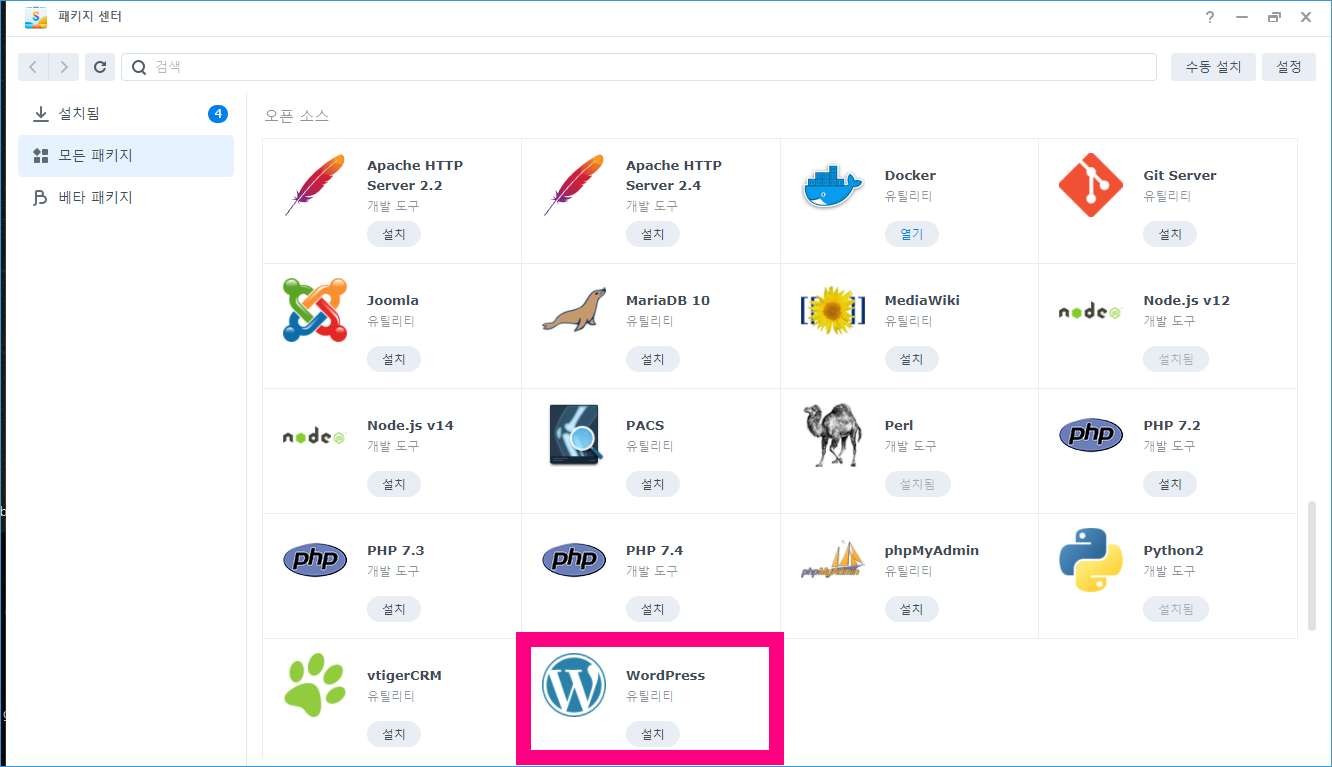Select the MediaWiki sunflower icon
This screenshot has width=1332, height=767.
(x=832, y=310)
